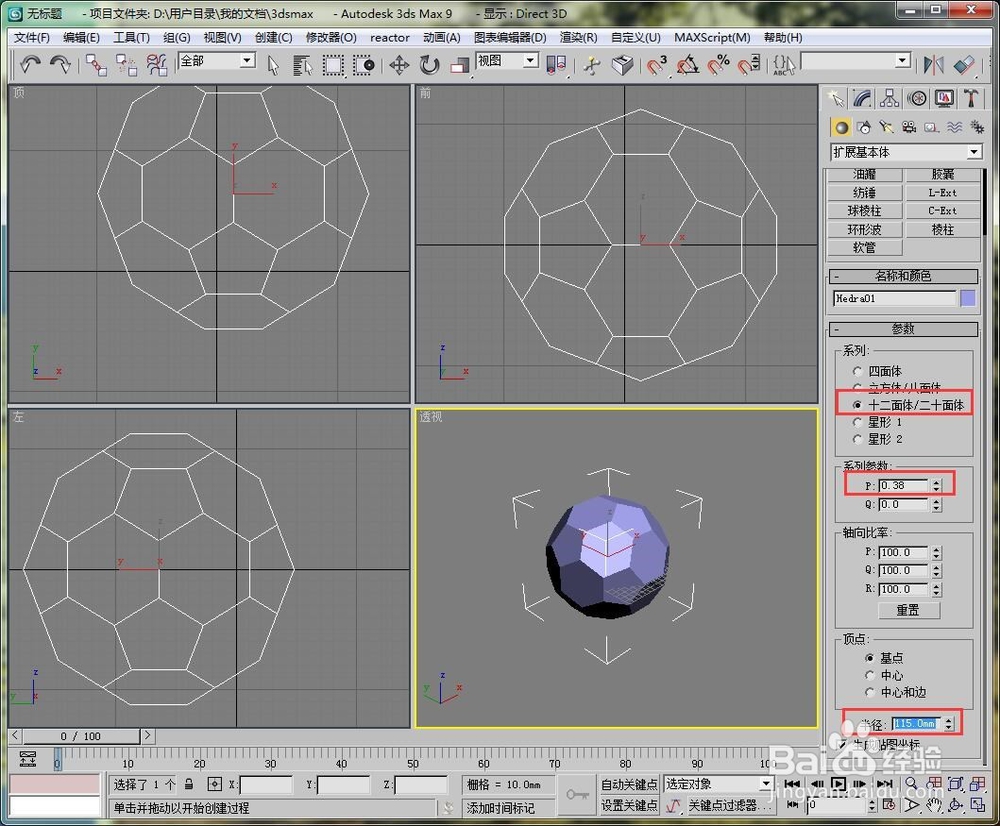Screen dimensions: 1000x826
Task: Open the 视图 reference coordinate dropdown
Action: pyautogui.click(x=530, y=61)
